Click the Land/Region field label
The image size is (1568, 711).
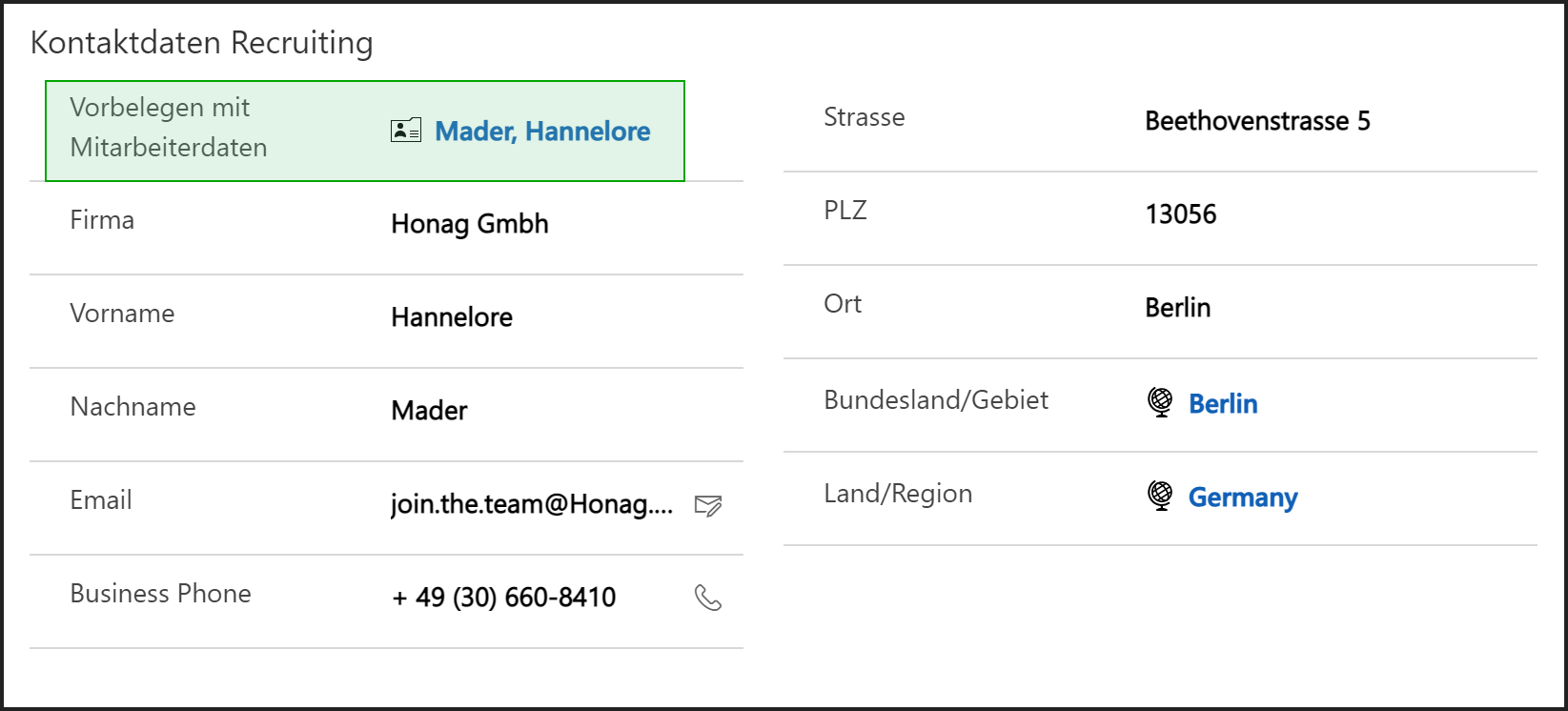click(898, 494)
